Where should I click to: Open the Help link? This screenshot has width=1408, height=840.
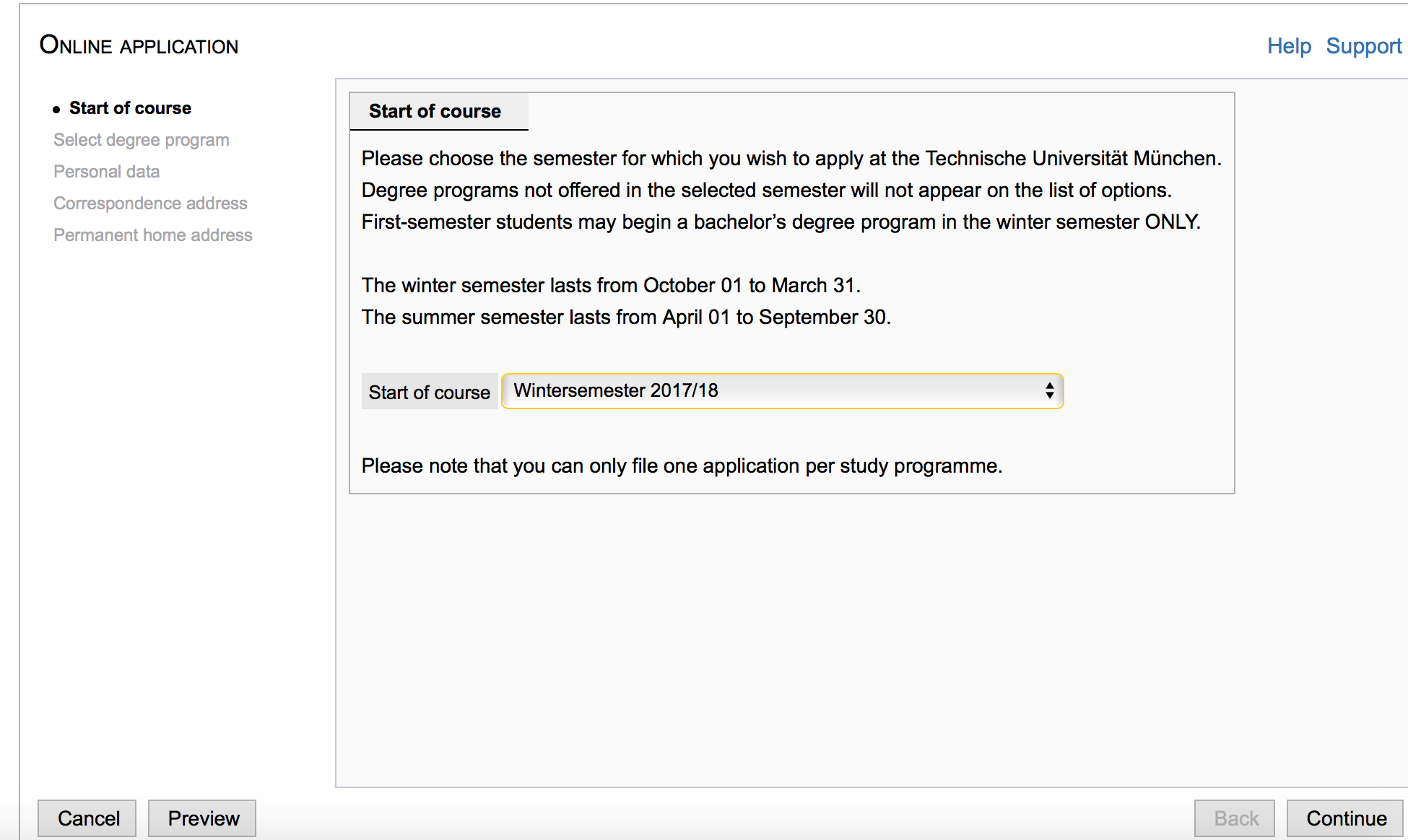tap(1289, 46)
